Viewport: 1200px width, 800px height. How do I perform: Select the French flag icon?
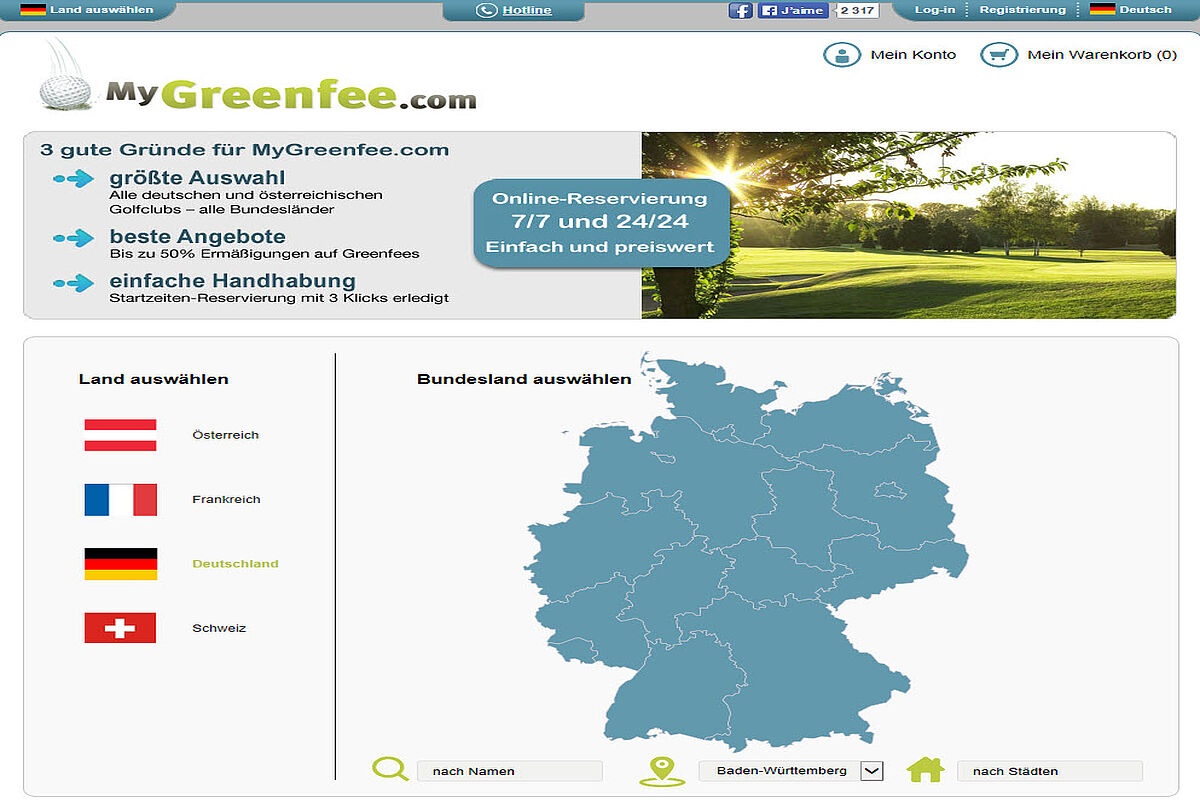pos(120,499)
